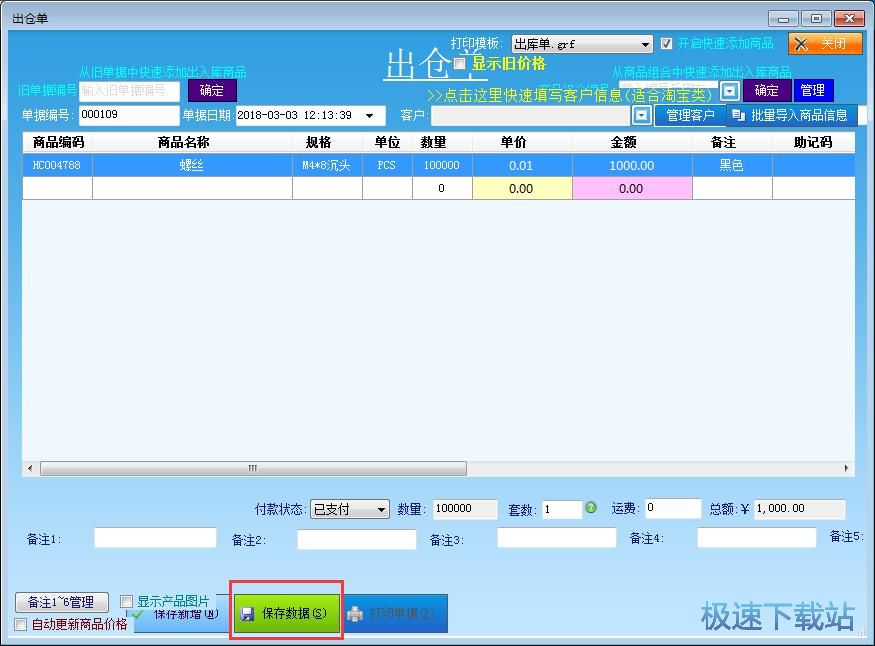
Task: Toggle the 显示旧价格 checkbox
Action: (x=461, y=64)
